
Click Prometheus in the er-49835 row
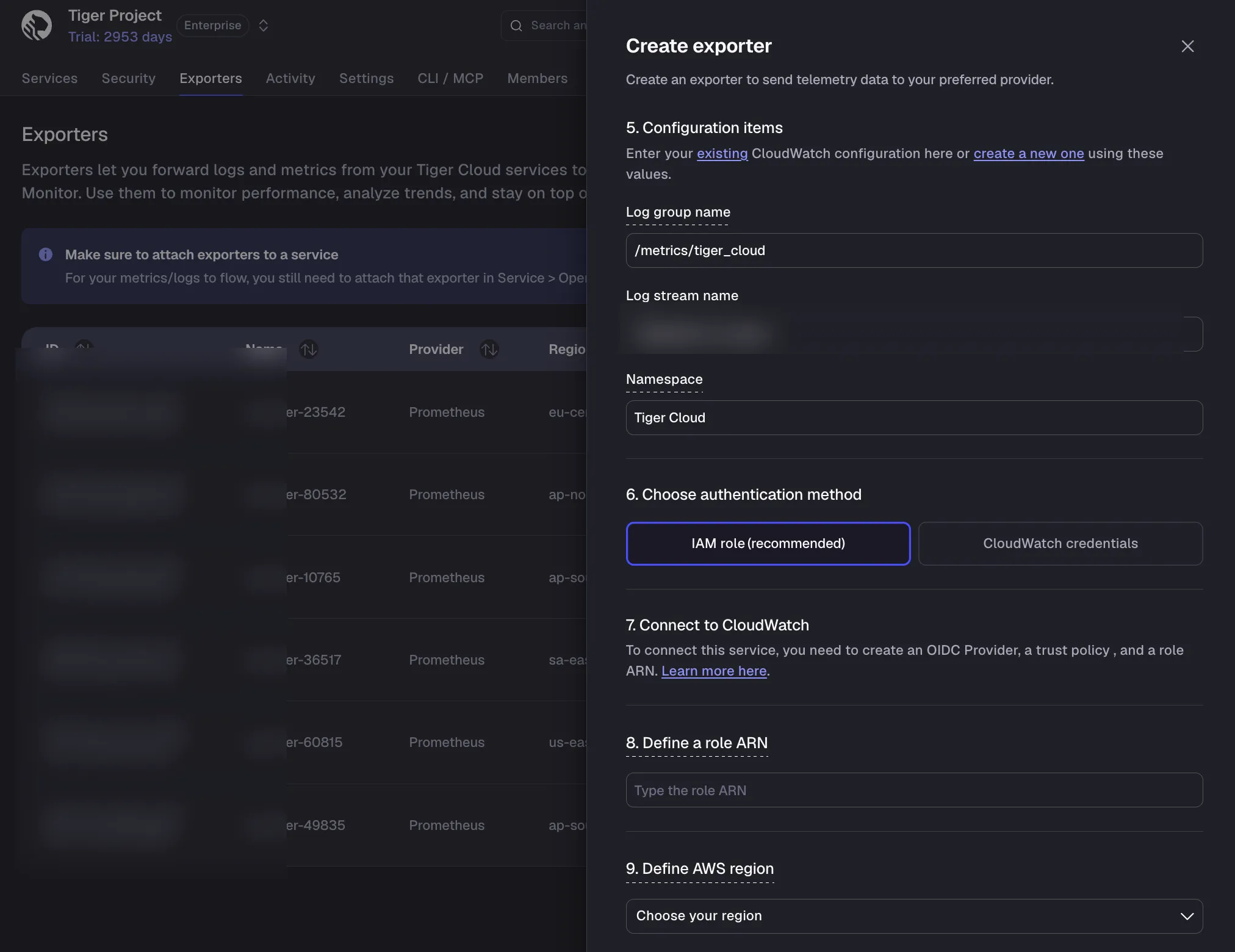coord(447,825)
